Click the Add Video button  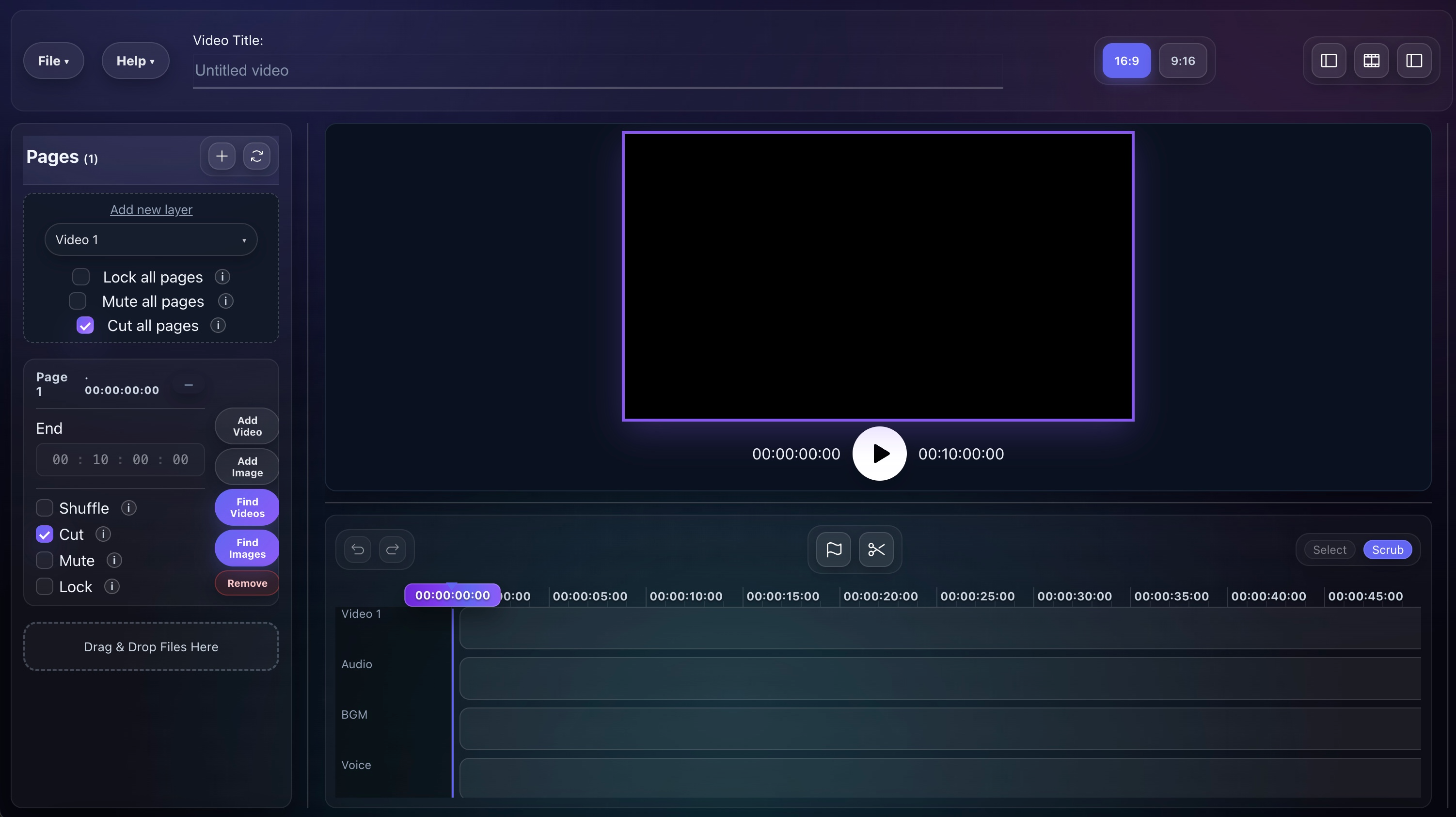click(247, 426)
